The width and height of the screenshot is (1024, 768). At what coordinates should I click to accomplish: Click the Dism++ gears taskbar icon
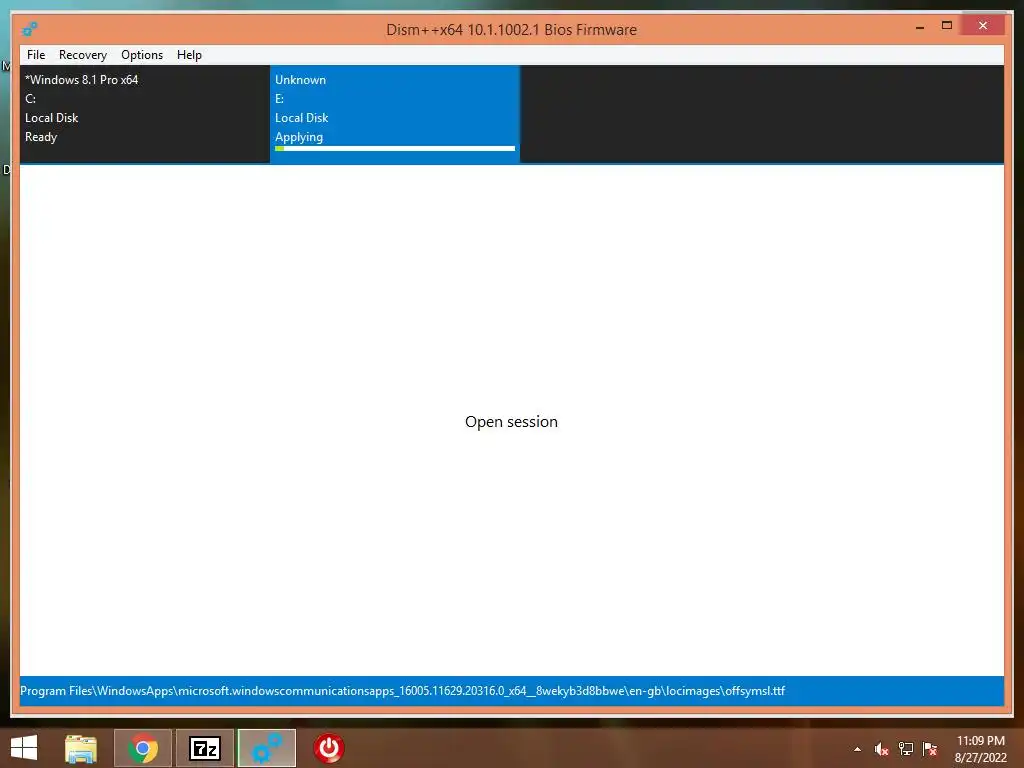(x=267, y=748)
